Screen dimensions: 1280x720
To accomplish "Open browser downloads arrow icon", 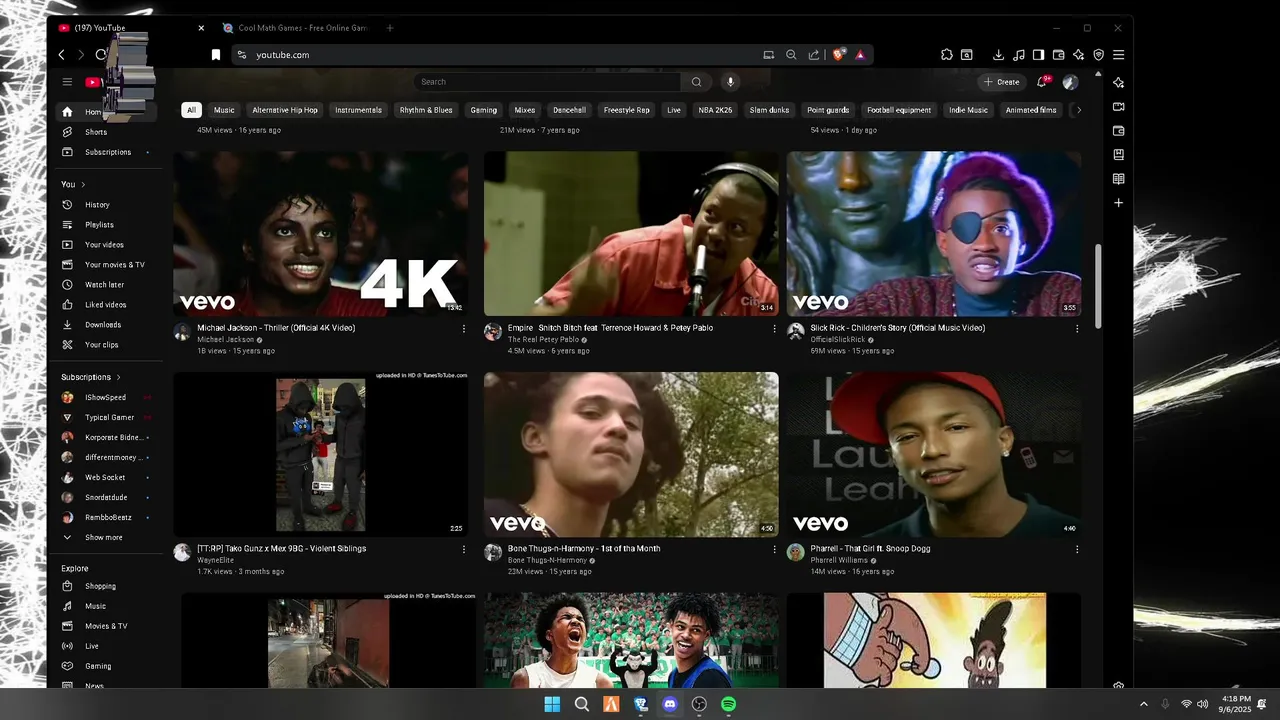I will pos(998,55).
